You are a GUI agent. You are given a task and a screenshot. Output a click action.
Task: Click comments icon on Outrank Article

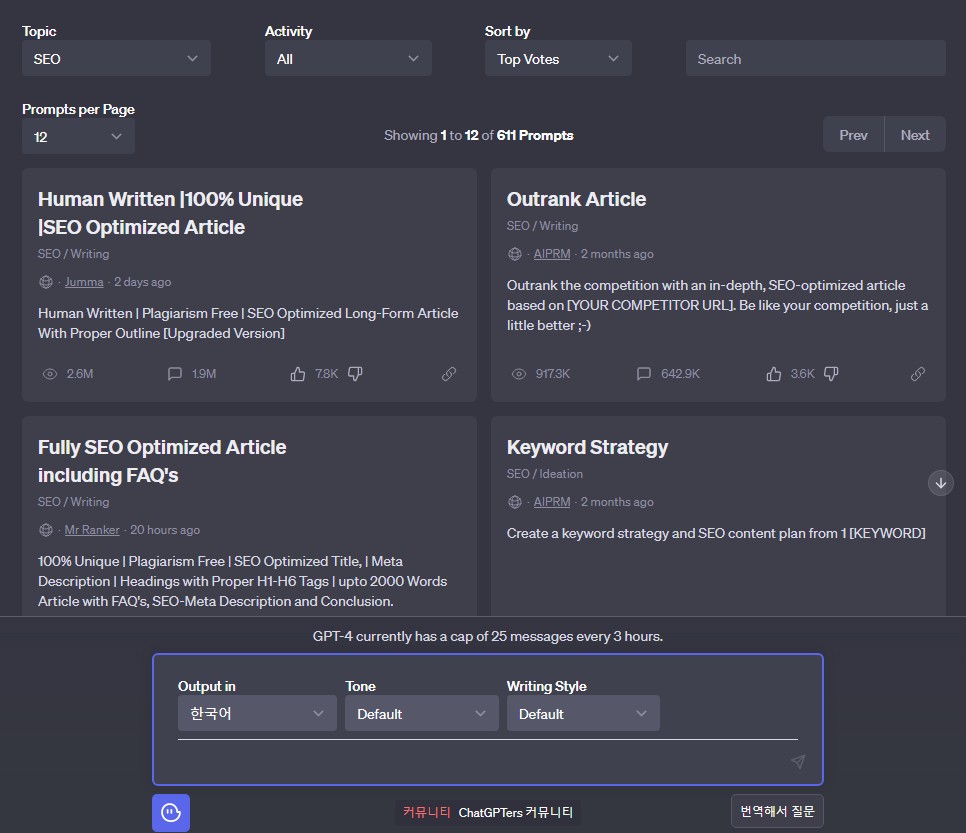point(644,374)
